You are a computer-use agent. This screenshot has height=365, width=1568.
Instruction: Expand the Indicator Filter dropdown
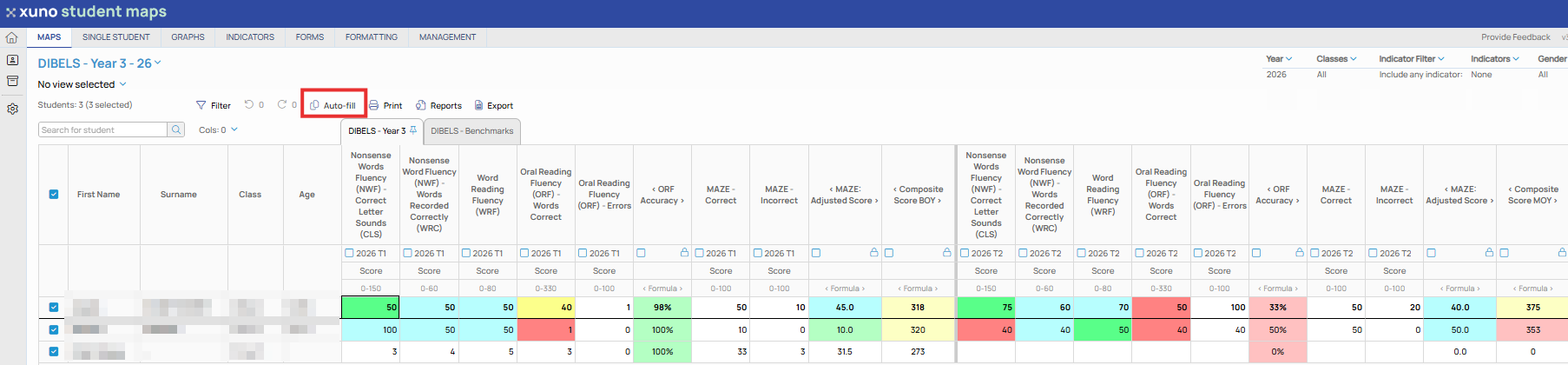(x=1412, y=59)
